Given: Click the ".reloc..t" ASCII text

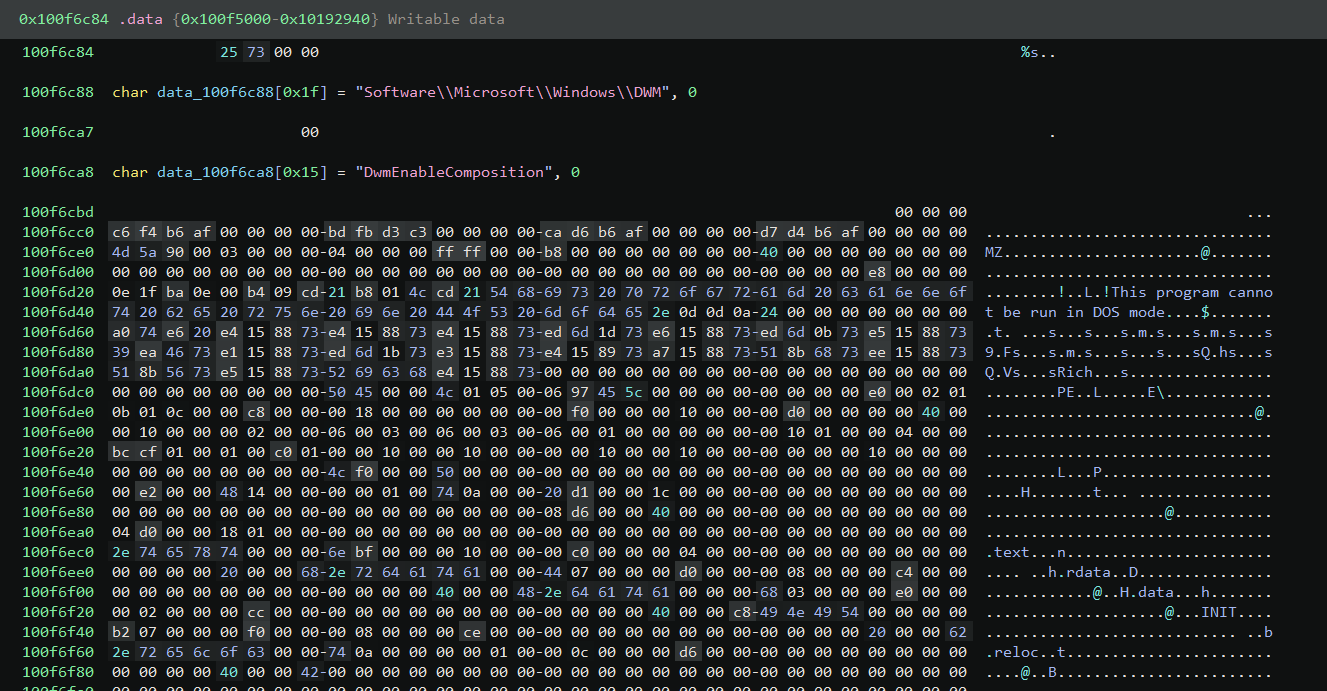Looking at the screenshot, I should coord(1026,652).
